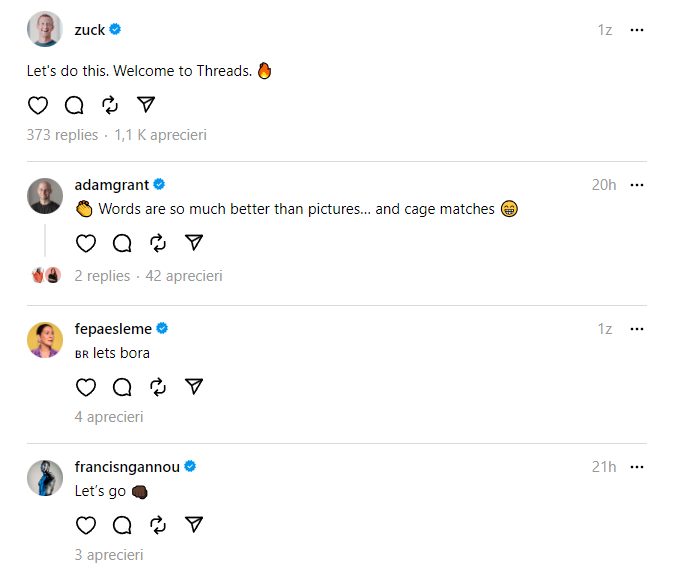Open more options on zuck's post
Viewport: 699px width, 578px height.
637,30
